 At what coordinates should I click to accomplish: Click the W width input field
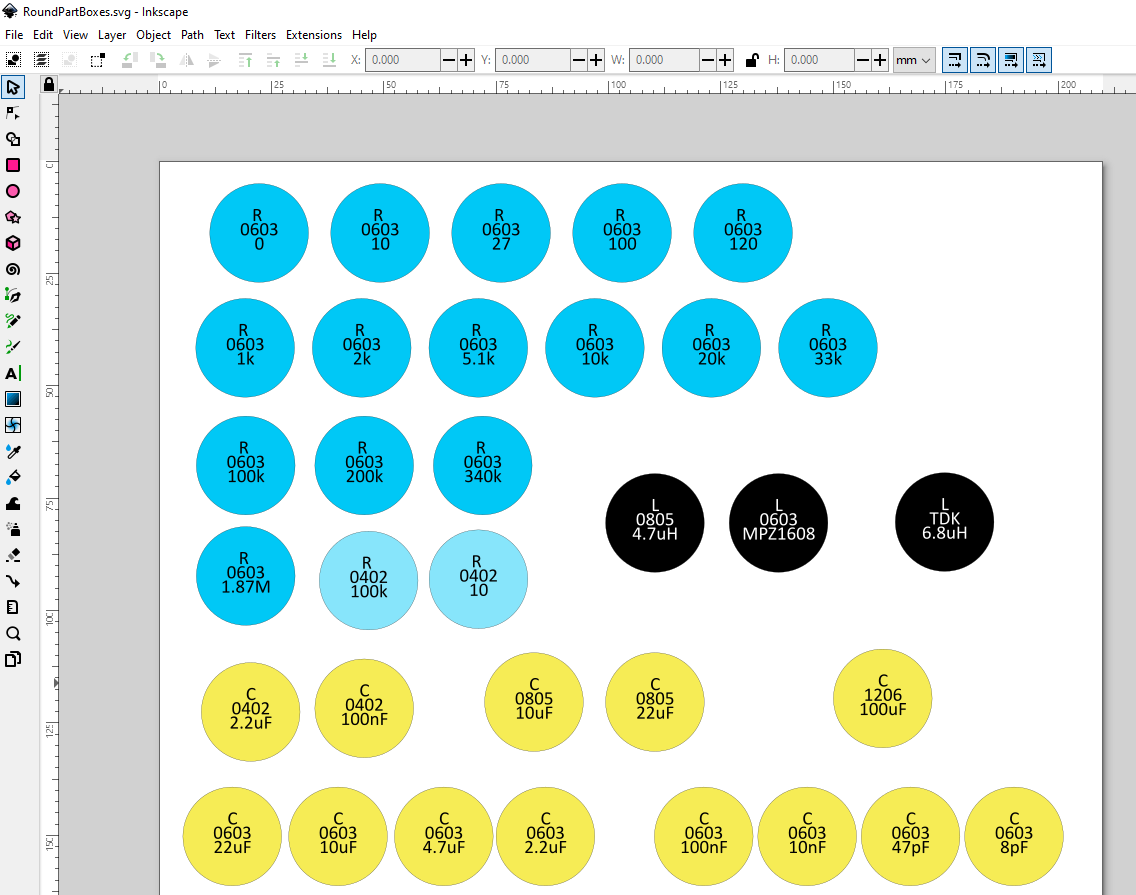tap(663, 60)
